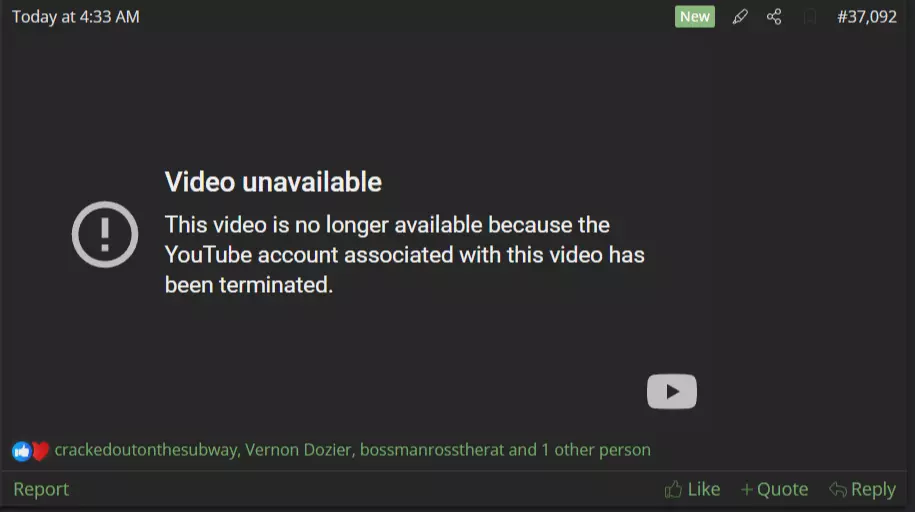Toggle the faint bookmark icon
This screenshot has width=915, height=512.
pos(810,17)
